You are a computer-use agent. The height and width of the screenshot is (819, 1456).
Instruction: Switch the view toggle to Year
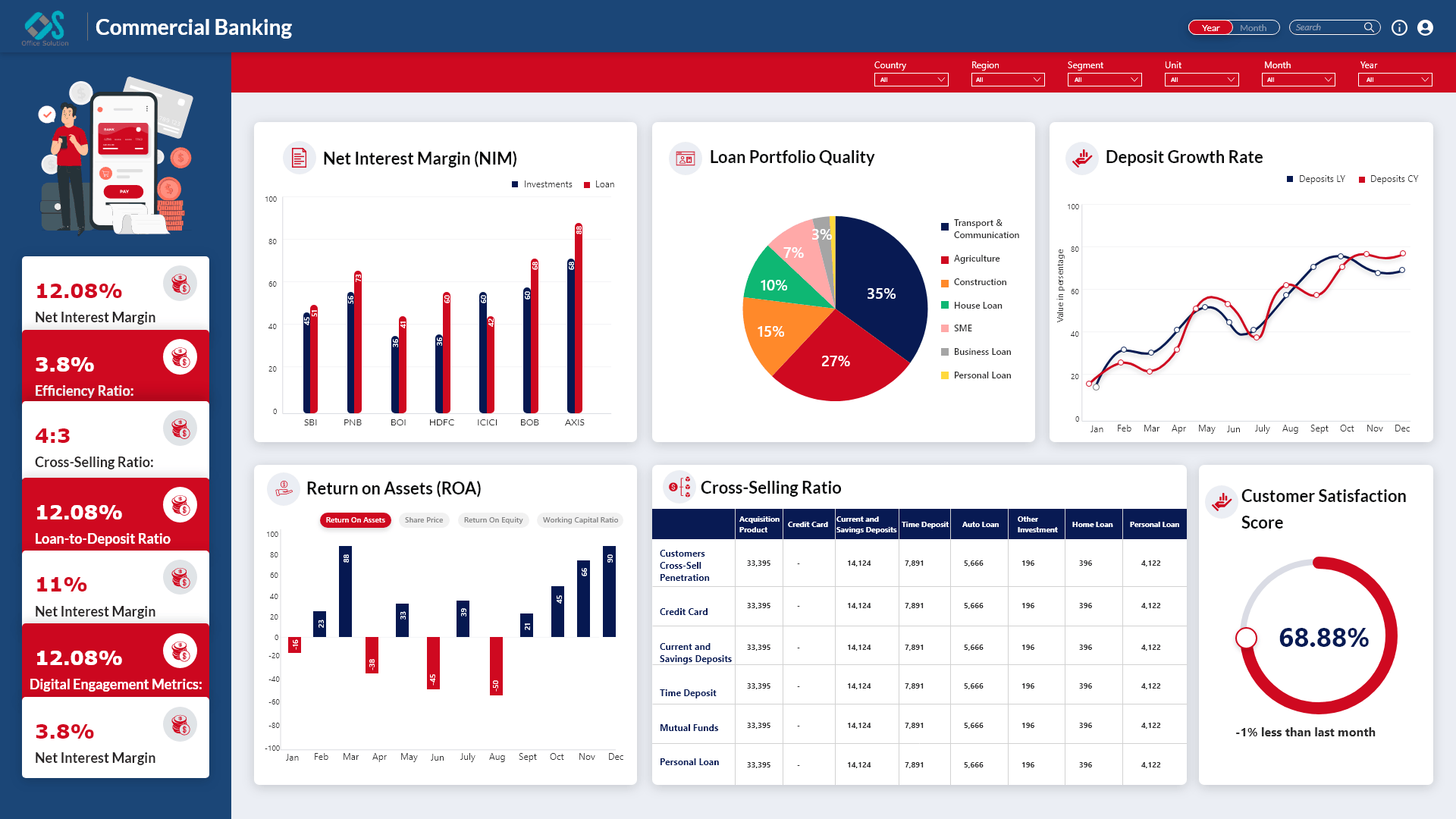[1210, 28]
